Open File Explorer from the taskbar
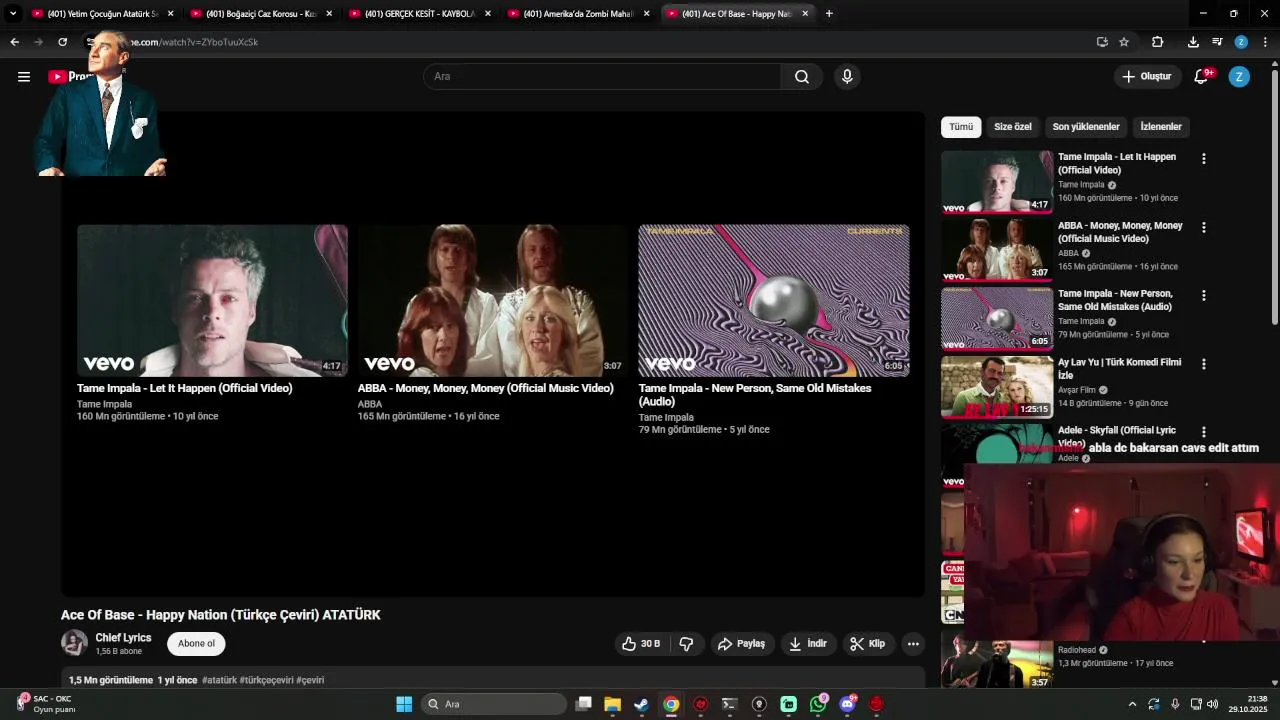 pos(612,704)
